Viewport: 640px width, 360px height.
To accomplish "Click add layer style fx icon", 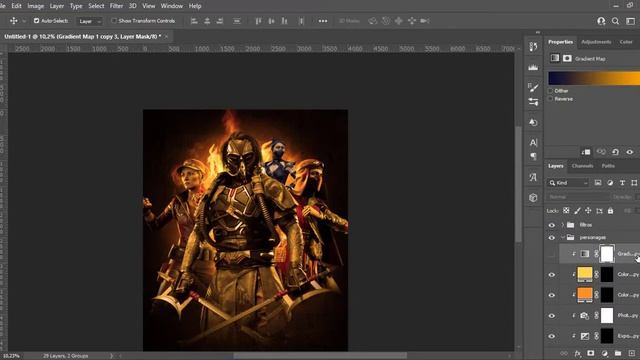I will [x=578, y=353].
